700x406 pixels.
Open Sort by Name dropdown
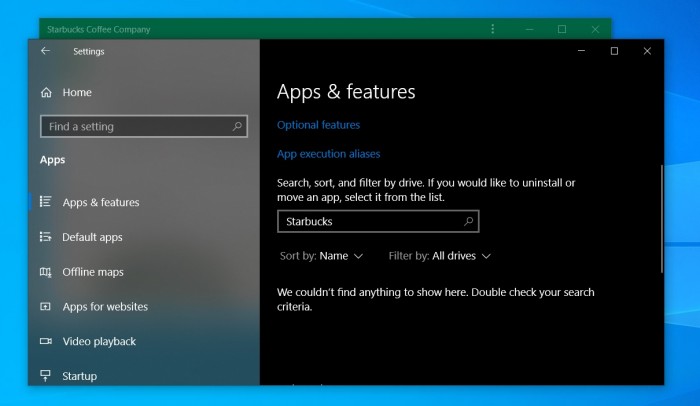(x=321, y=256)
